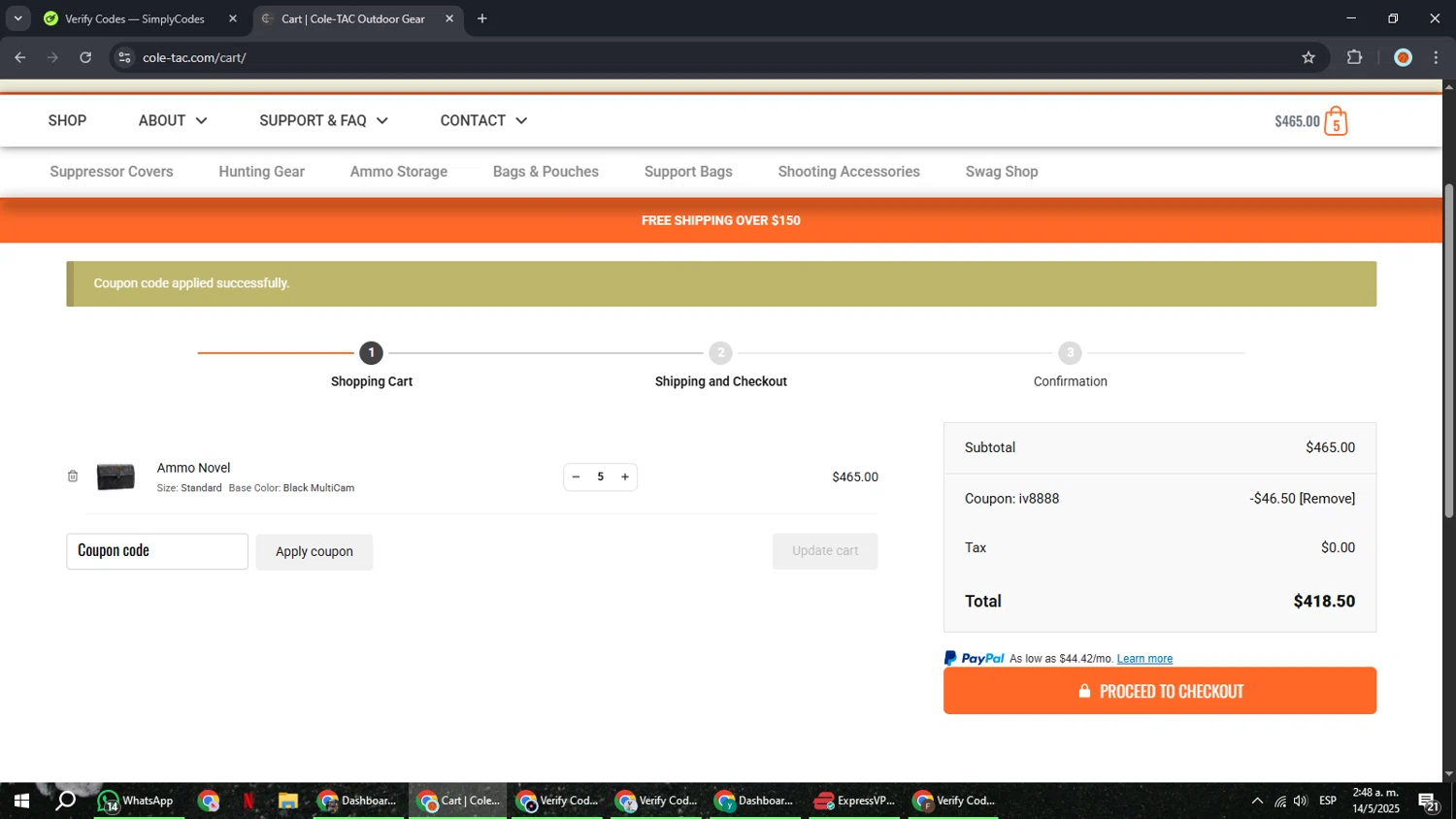The image size is (1456, 819).
Task: Click the address bar URL cole-tac.com/cart/
Action: 194,57
